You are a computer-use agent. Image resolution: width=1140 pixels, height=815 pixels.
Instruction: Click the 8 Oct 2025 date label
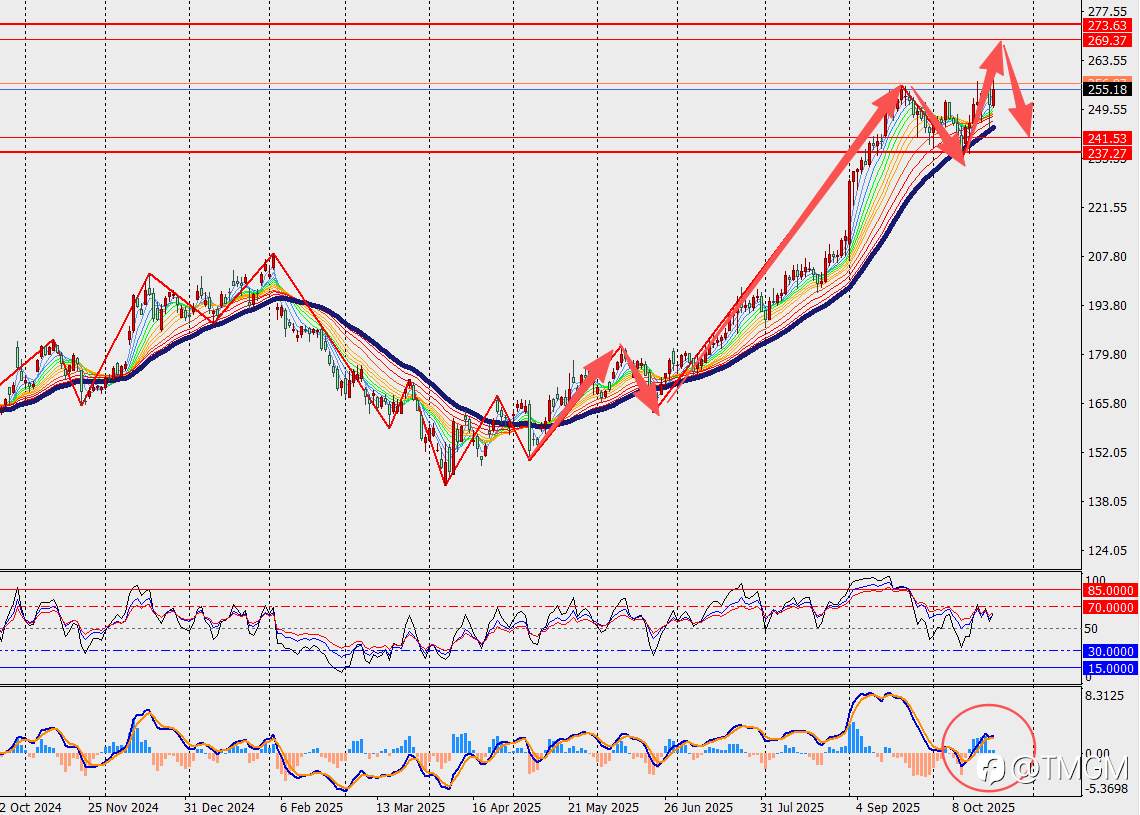tap(984, 808)
